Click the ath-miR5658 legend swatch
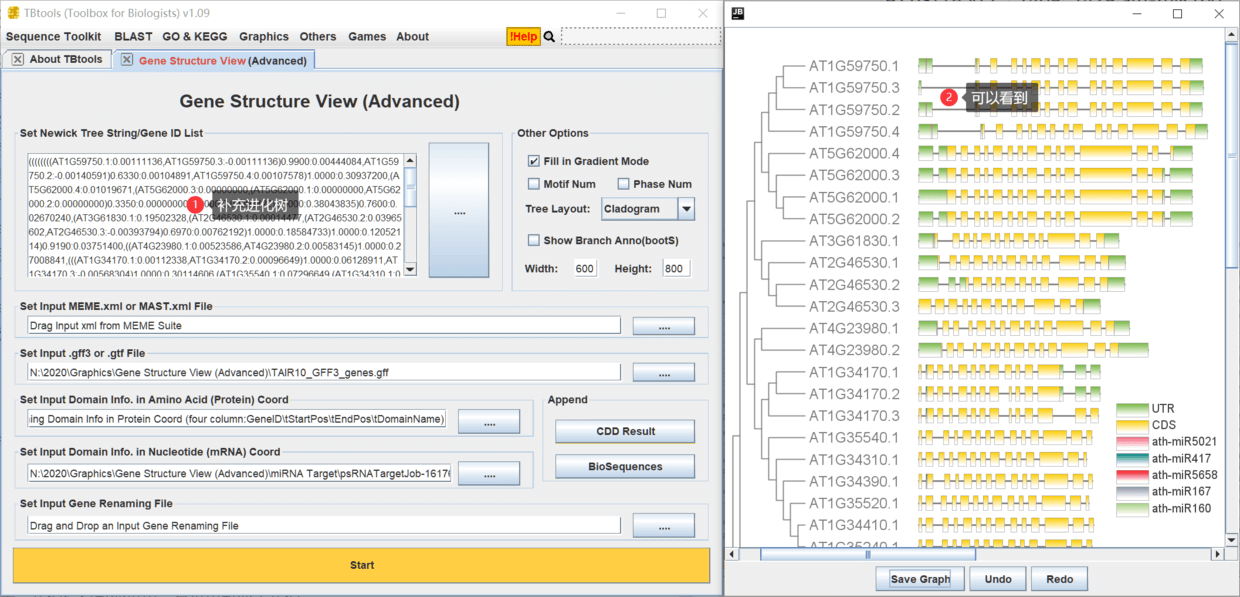This screenshot has width=1240, height=597. (1132, 475)
